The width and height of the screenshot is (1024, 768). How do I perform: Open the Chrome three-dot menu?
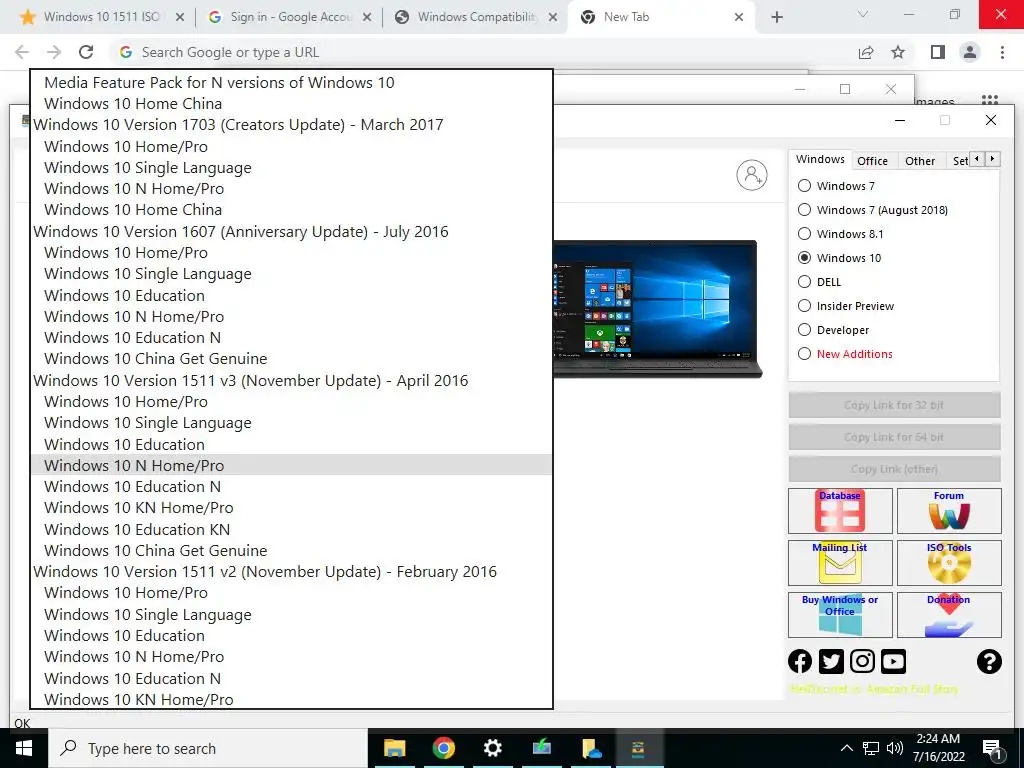[x=1002, y=52]
